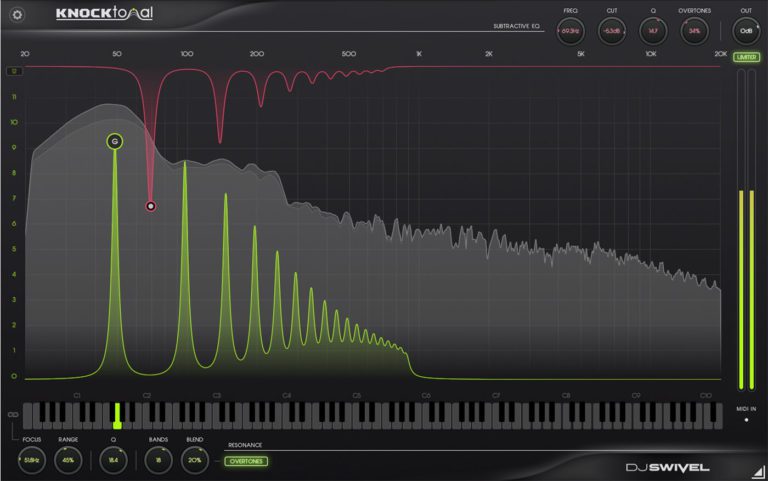768x481 pixels.
Task: Click the top Q knob showing 14.7
Action: pyautogui.click(x=653, y=31)
